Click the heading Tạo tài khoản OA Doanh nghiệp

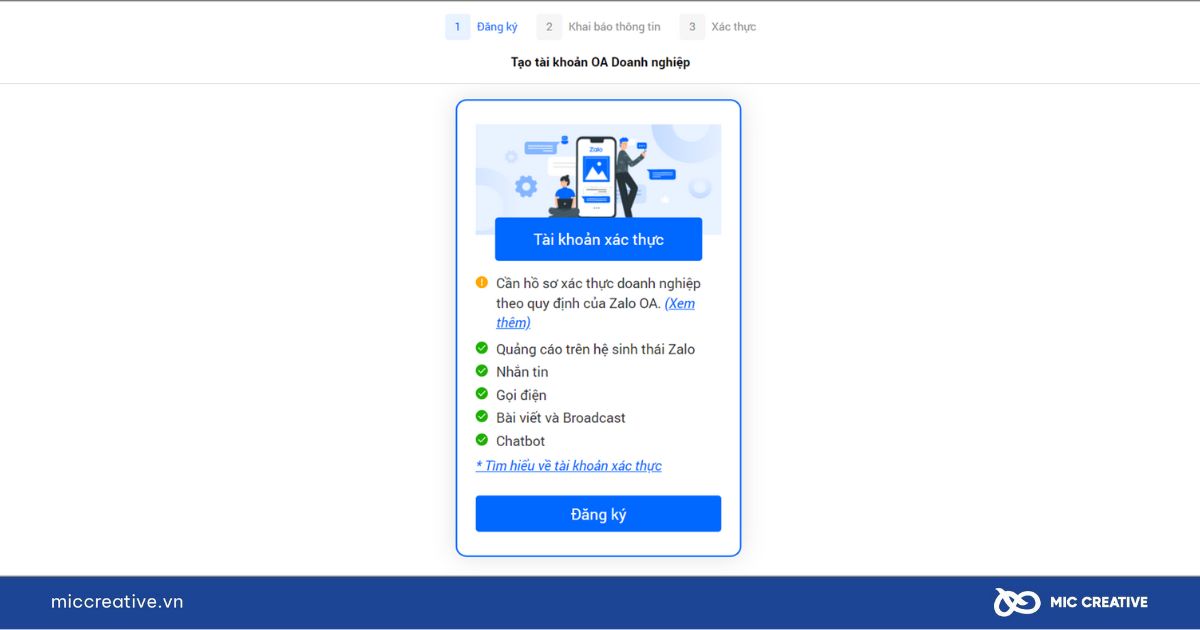(600, 62)
